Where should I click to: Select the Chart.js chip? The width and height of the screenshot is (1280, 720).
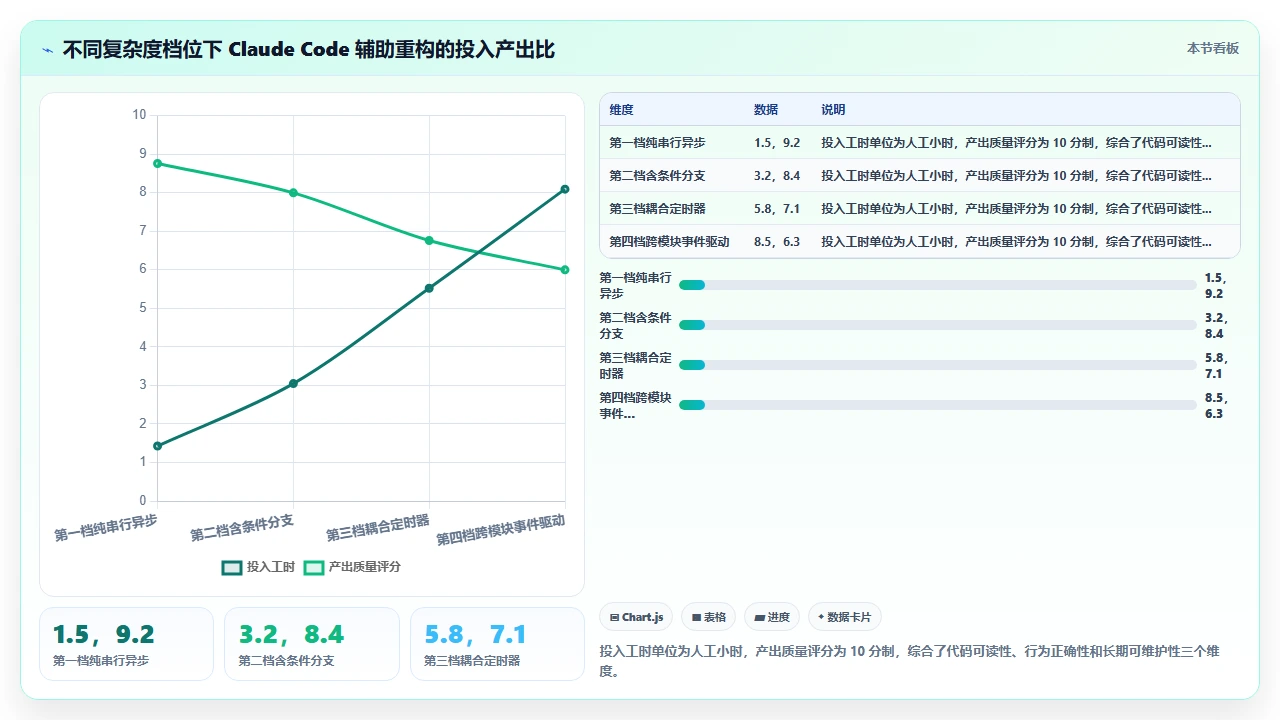click(x=636, y=617)
